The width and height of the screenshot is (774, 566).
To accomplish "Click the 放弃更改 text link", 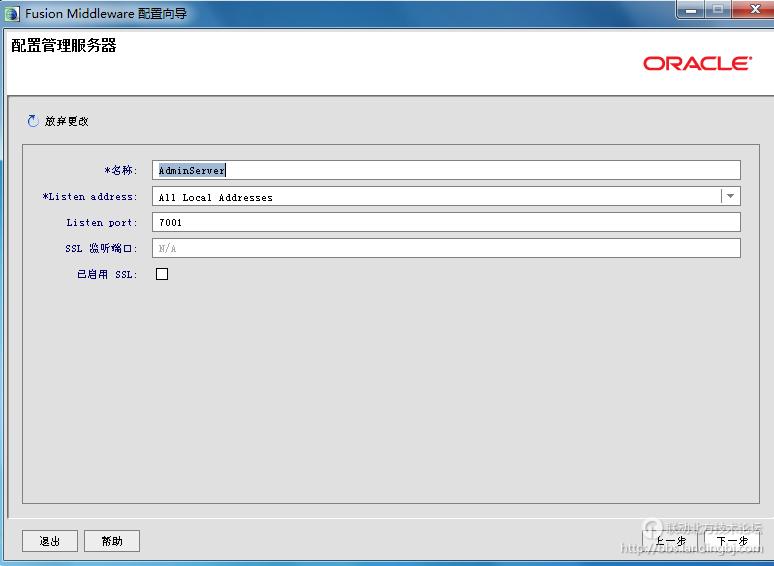I will 67,121.
